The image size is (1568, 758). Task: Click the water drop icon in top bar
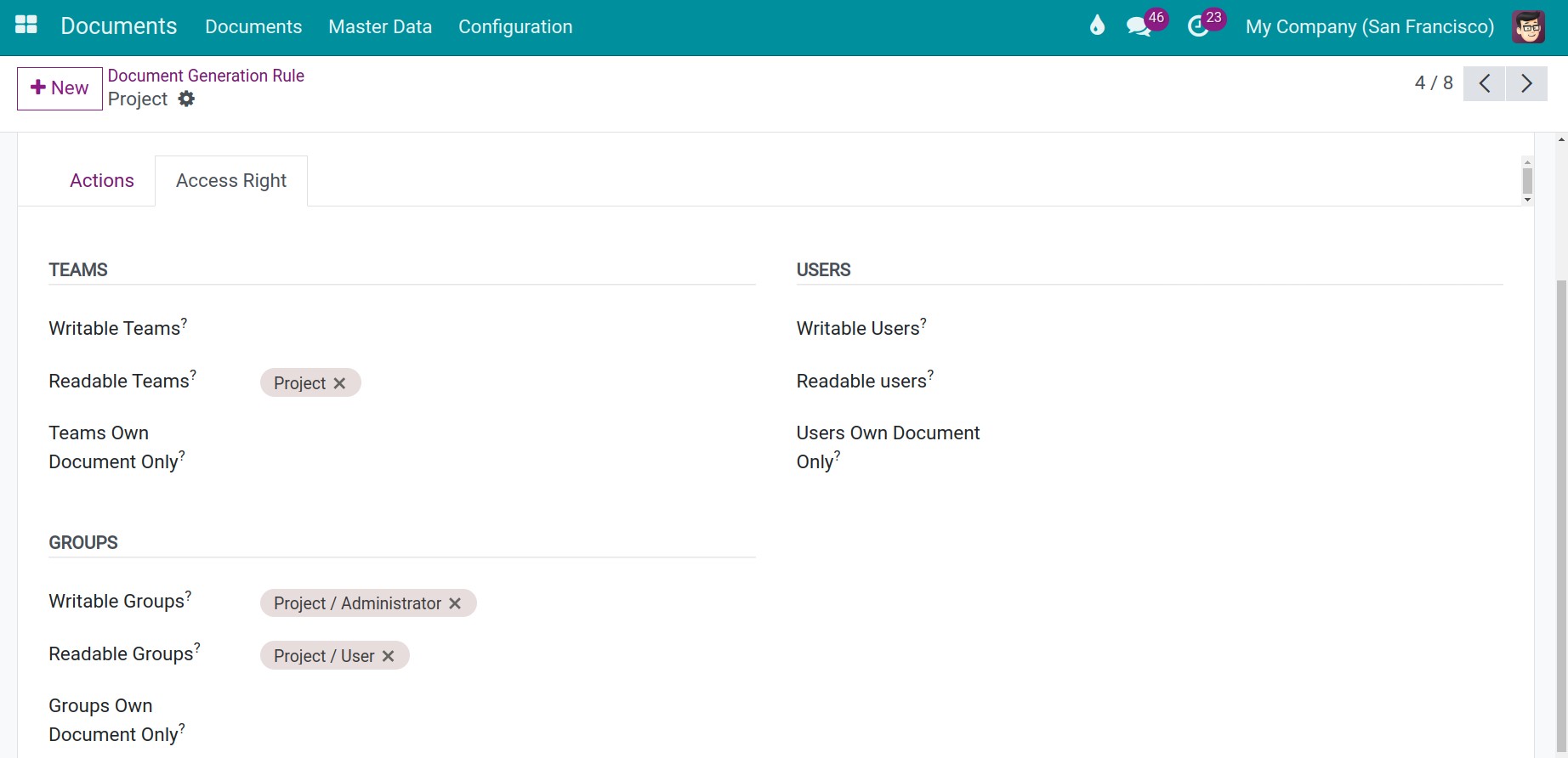point(1097,25)
